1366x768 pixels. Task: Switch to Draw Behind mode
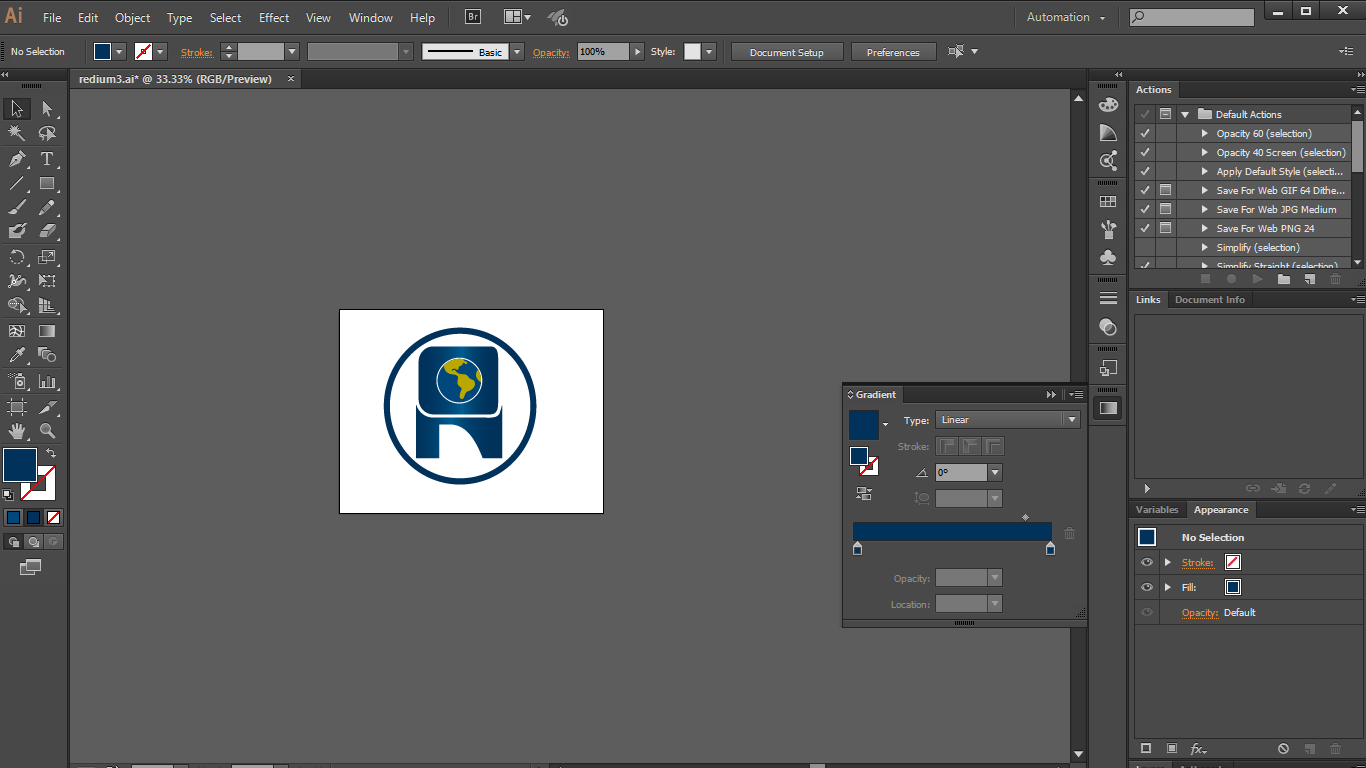point(33,541)
